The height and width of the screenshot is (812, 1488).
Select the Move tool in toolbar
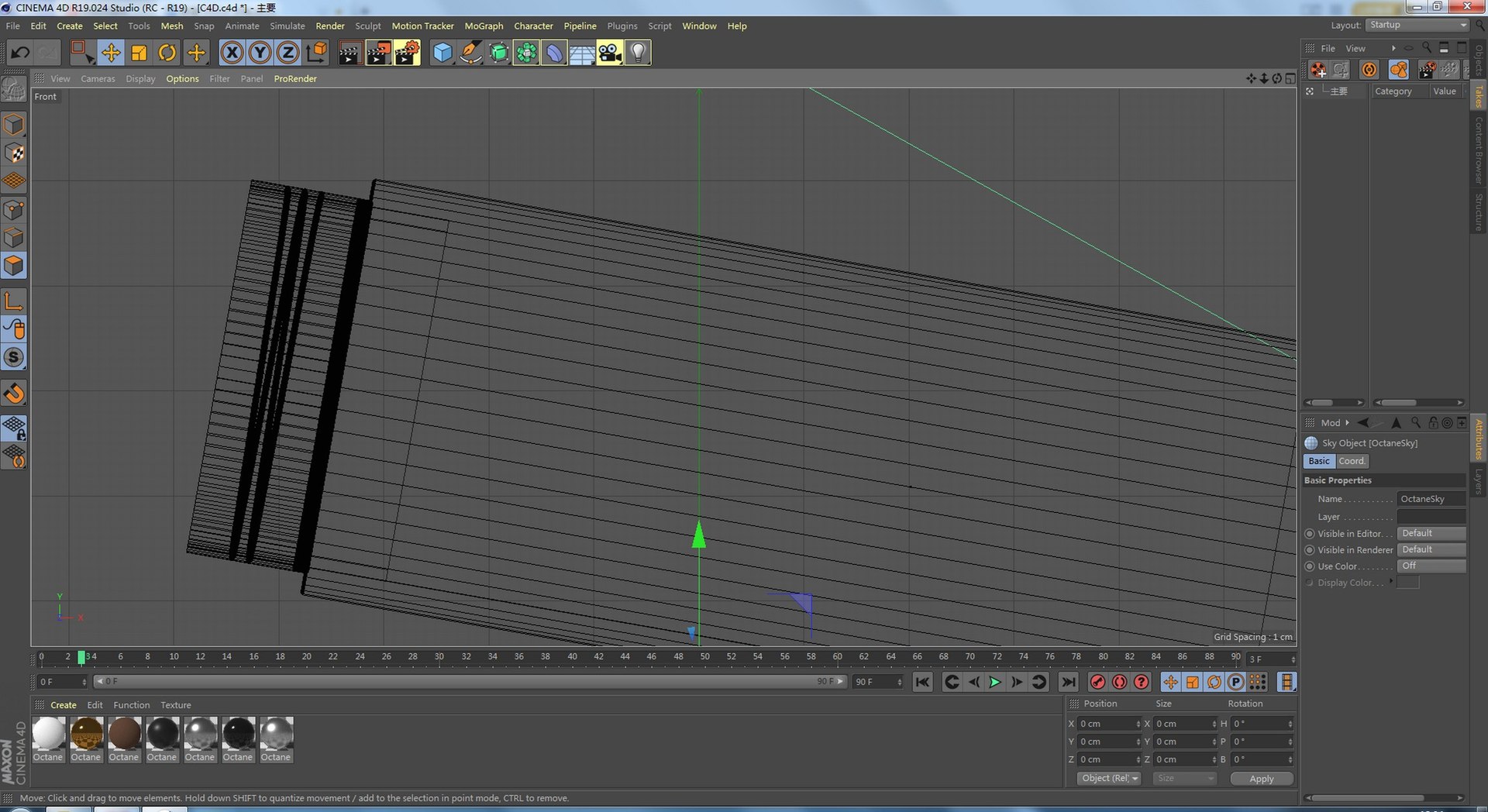(x=111, y=53)
